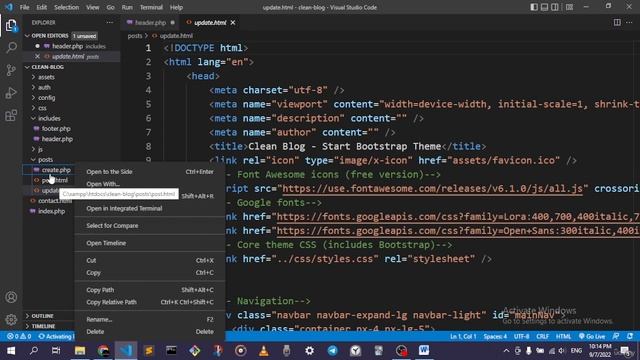The width and height of the screenshot is (640, 360).
Task: Toggle the secondary side bar layout icon
Action: (x=555, y=7)
